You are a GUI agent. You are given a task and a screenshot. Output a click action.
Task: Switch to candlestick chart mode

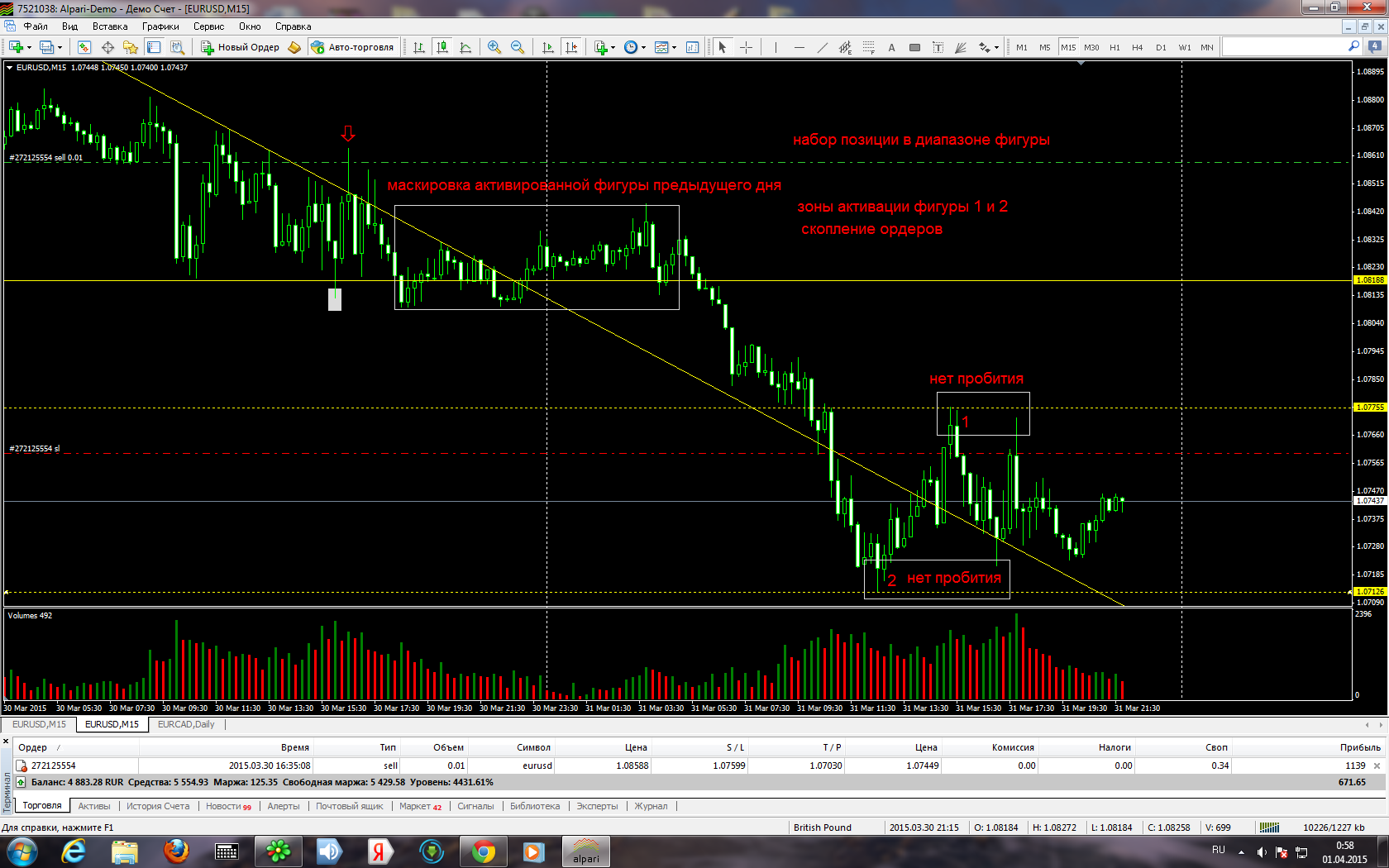[442, 47]
